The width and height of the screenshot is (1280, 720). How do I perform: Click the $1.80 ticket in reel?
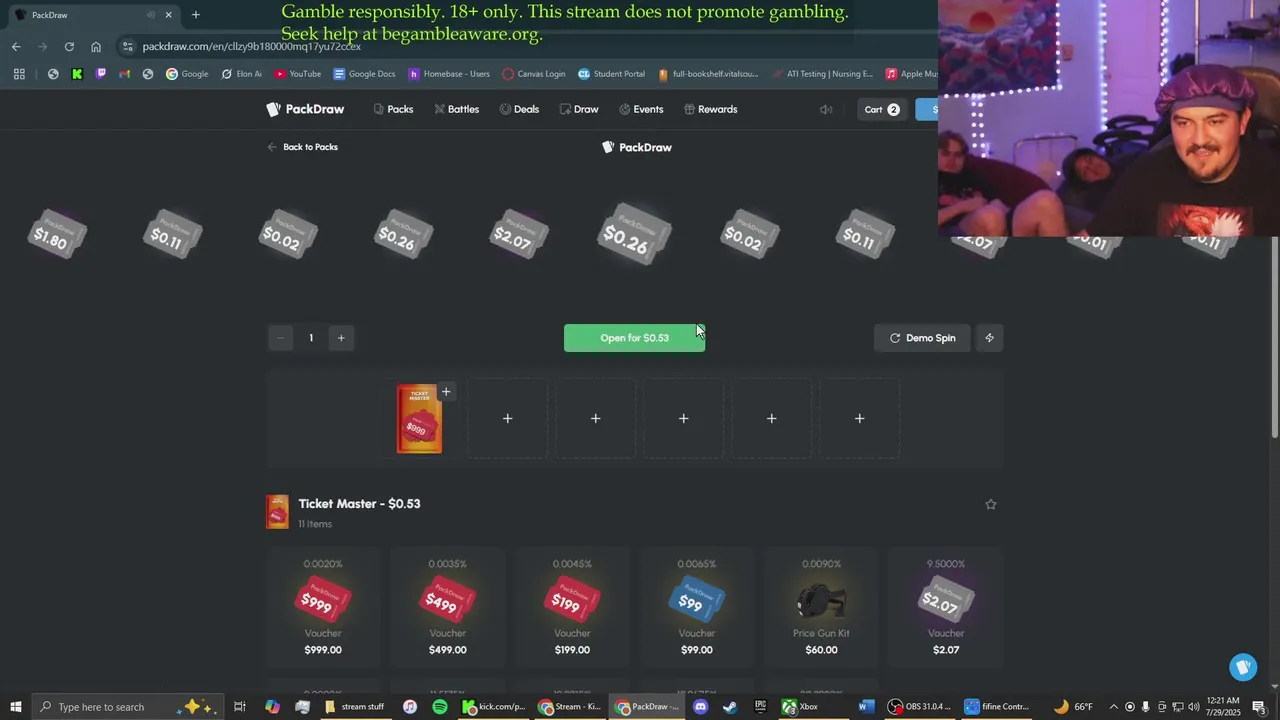coord(56,235)
